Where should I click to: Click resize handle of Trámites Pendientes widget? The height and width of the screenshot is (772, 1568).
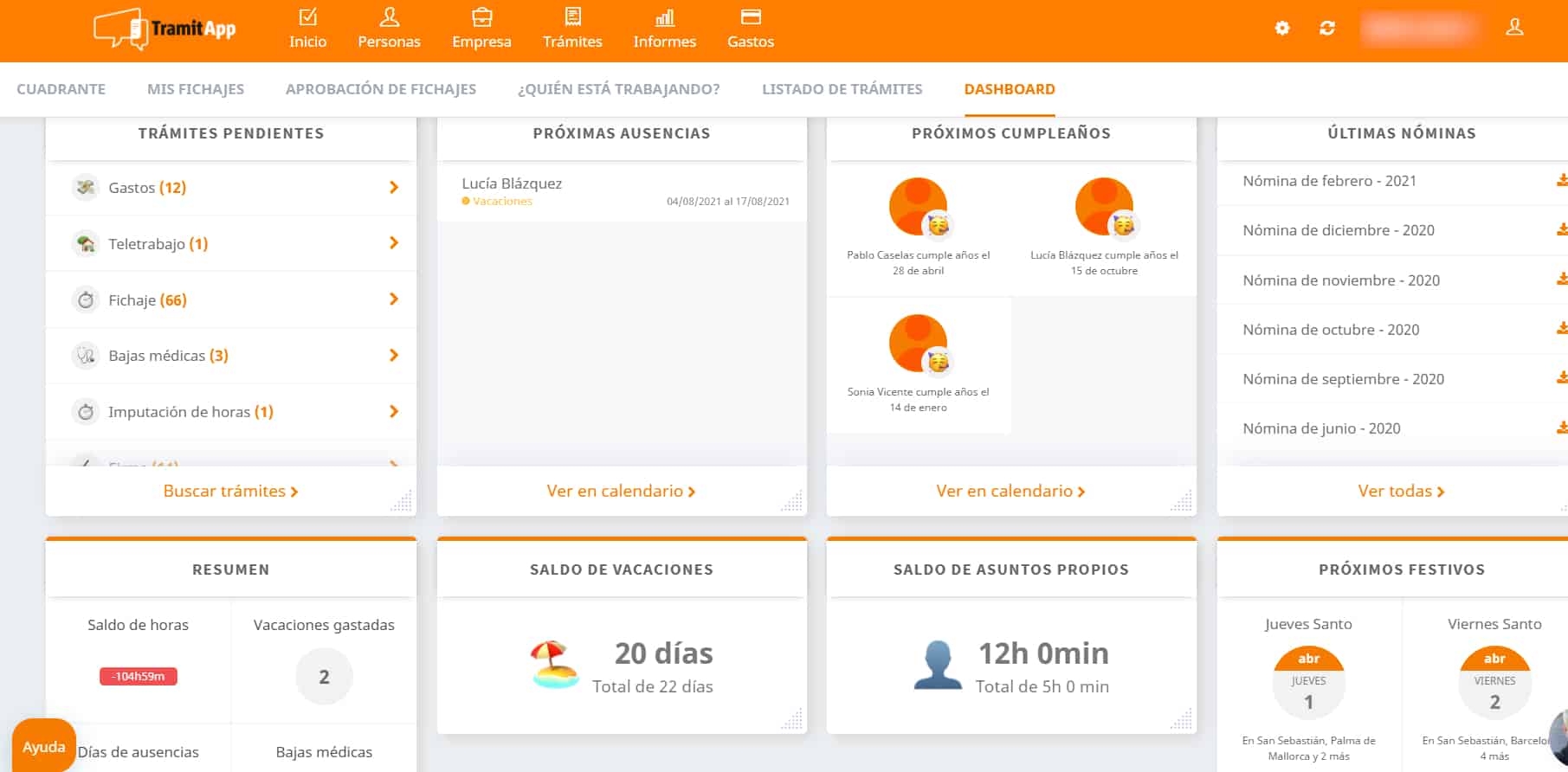click(x=402, y=500)
